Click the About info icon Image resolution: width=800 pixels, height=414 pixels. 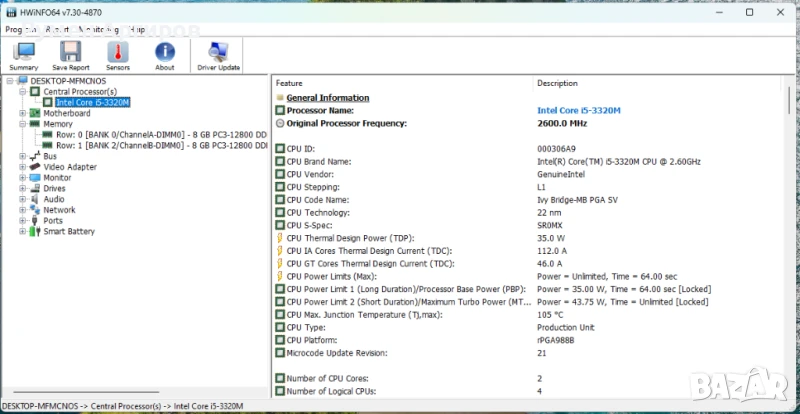[165, 55]
